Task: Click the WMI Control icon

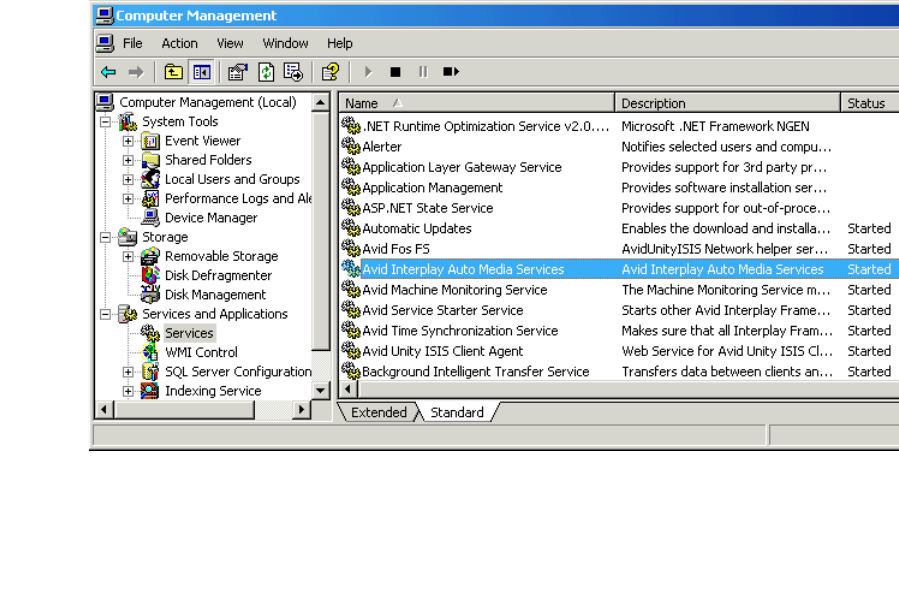Action: (x=150, y=352)
